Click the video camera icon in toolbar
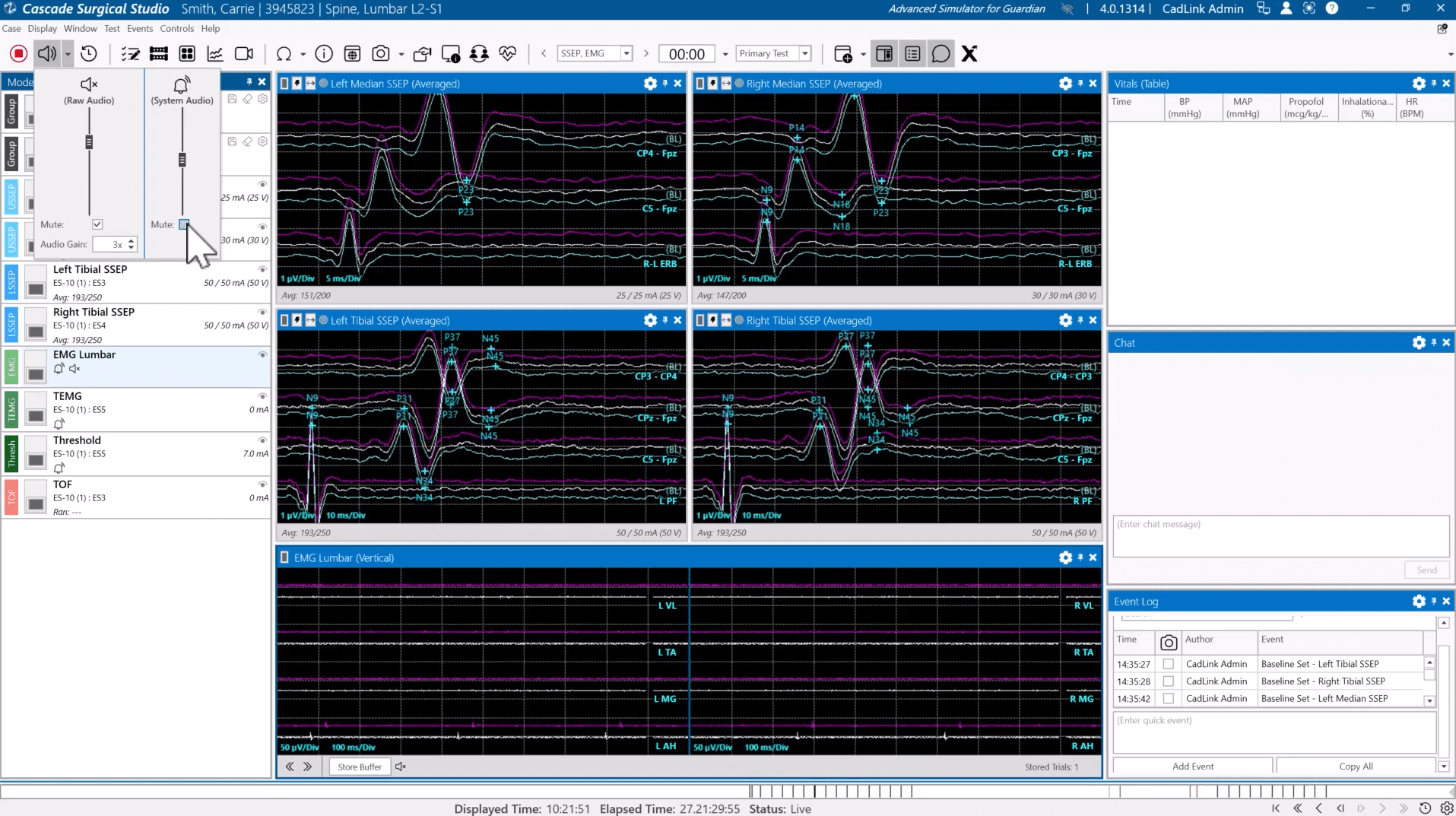 click(244, 54)
